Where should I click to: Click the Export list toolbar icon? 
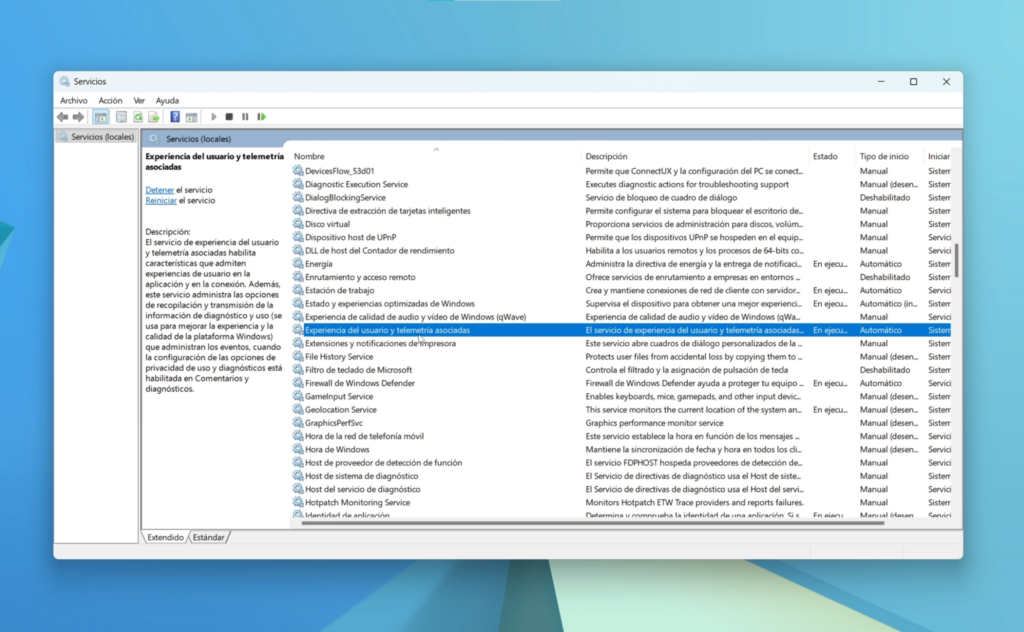[154, 117]
